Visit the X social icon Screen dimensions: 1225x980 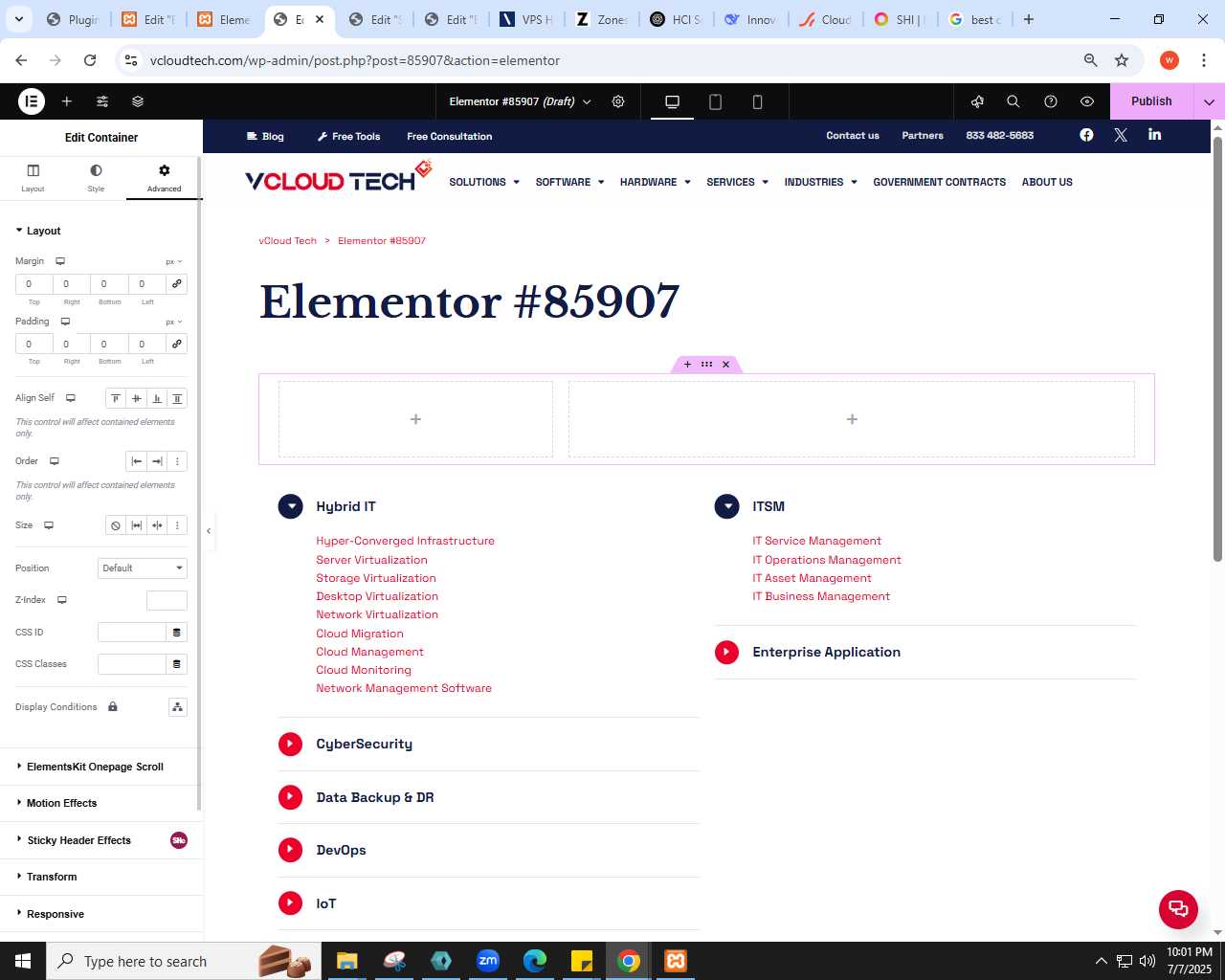[1121, 135]
